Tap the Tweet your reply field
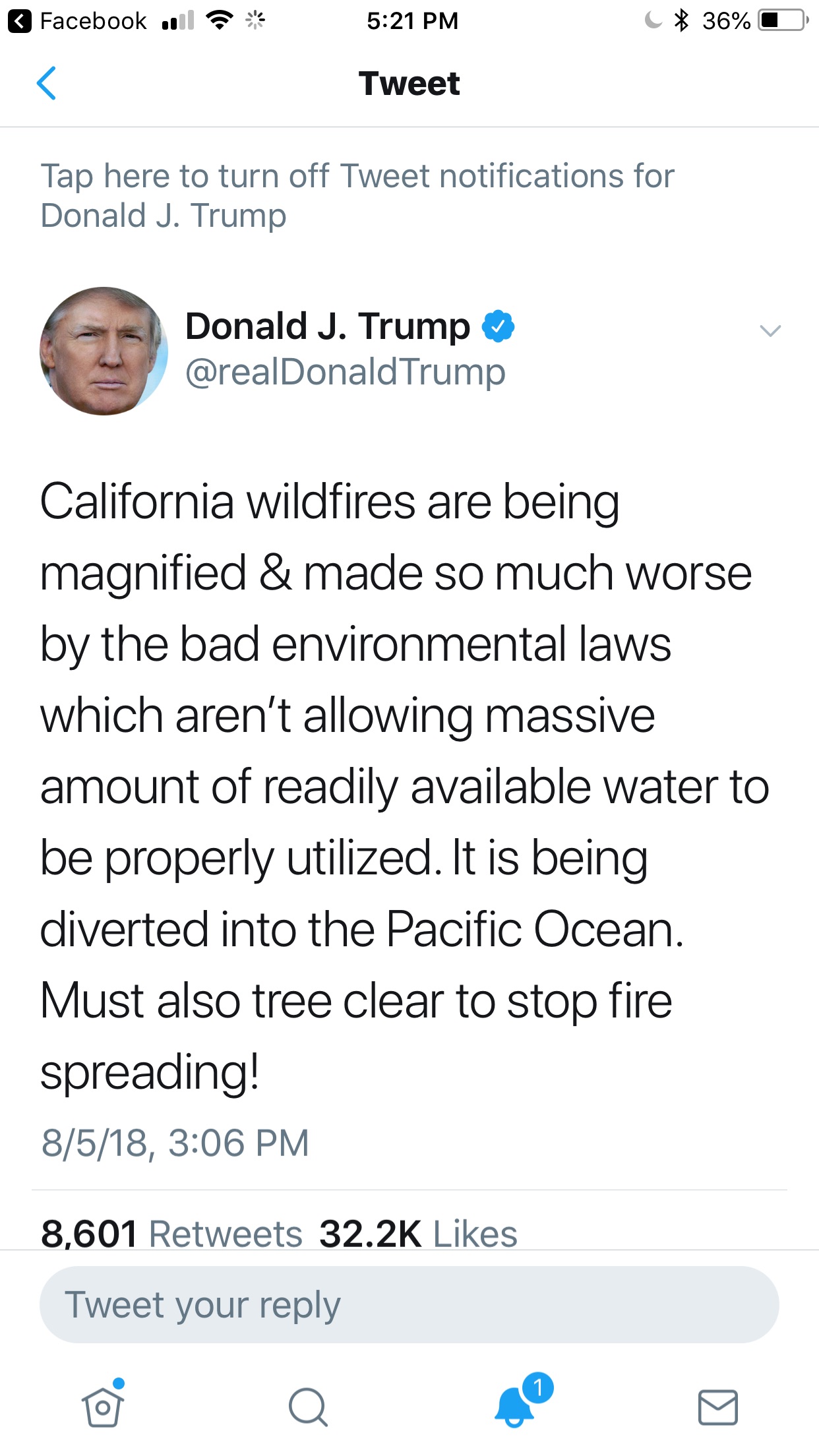The width and height of the screenshot is (819, 1456). click(409, 1304)
